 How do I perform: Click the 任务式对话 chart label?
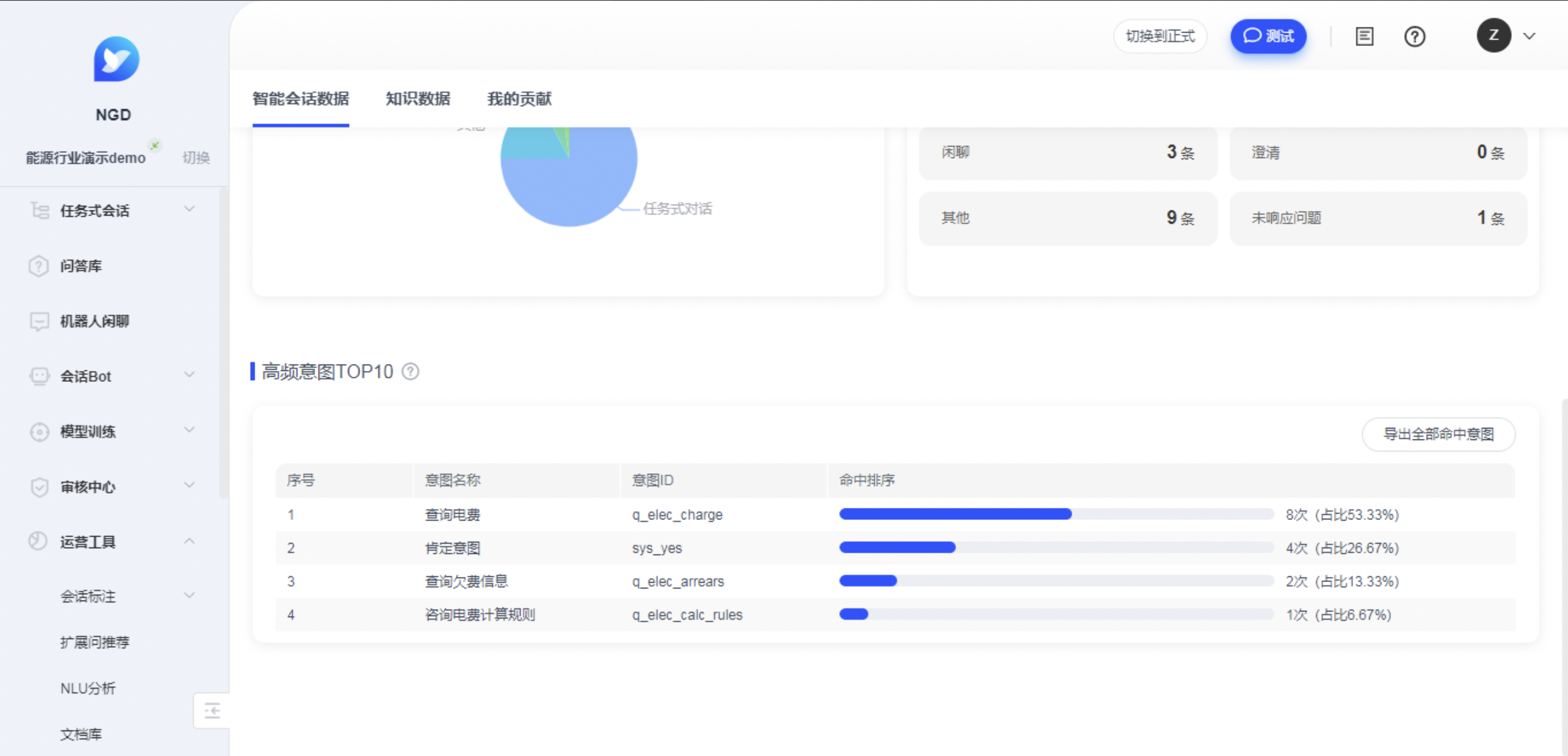click(677, 209)
